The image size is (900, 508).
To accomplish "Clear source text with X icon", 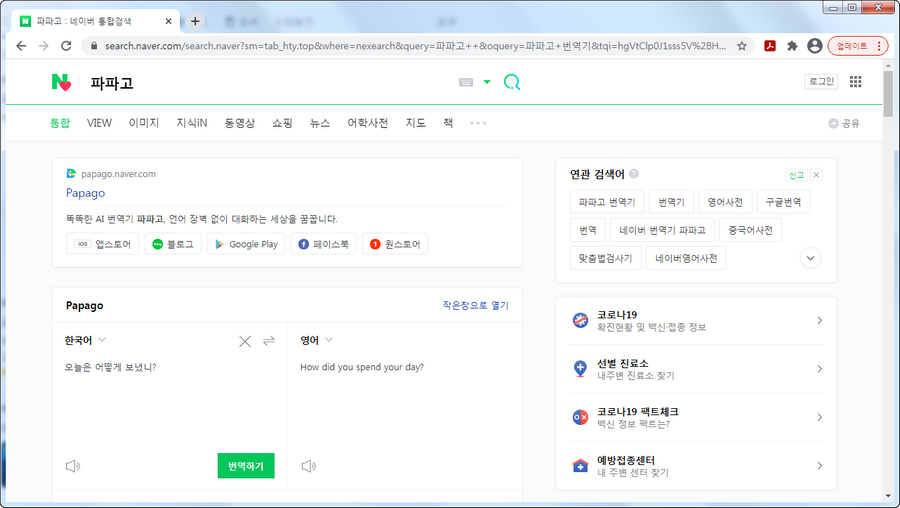I will [x=245, y=342].
